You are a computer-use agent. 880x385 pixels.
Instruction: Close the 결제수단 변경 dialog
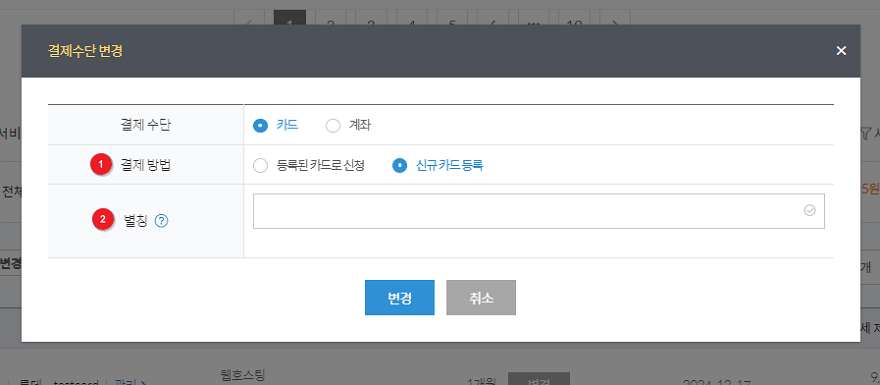(x=841, y=51)
